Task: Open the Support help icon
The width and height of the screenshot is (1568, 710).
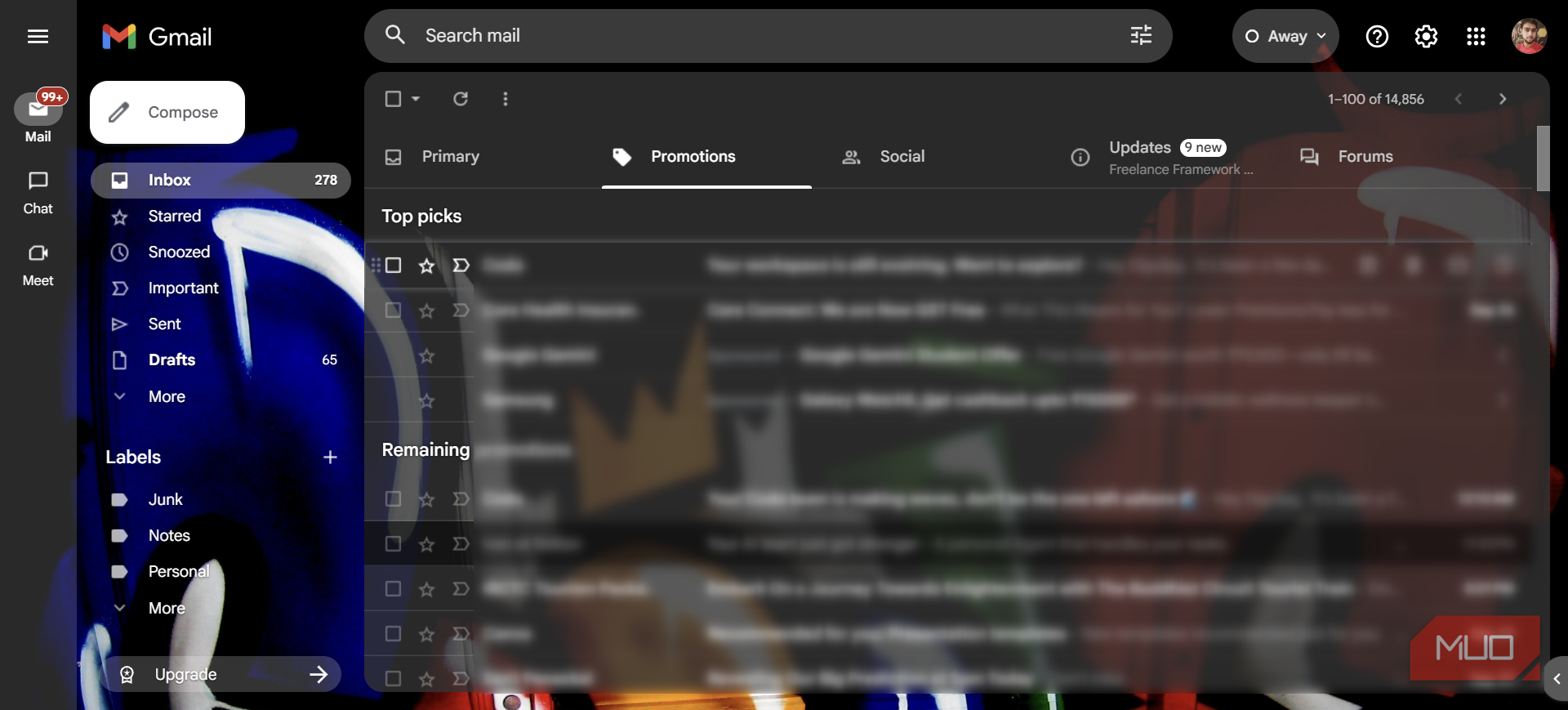Action: click(1377, 36)
